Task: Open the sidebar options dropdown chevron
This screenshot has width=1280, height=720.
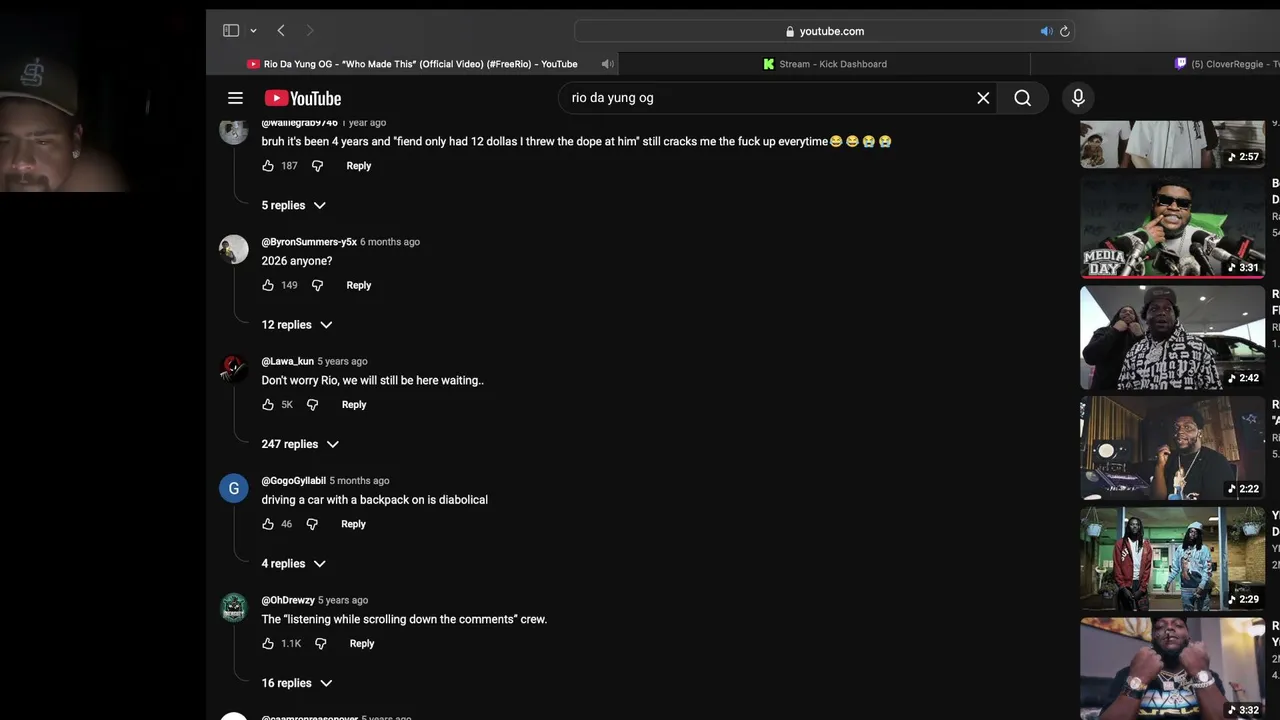Action: click(253, 31)
